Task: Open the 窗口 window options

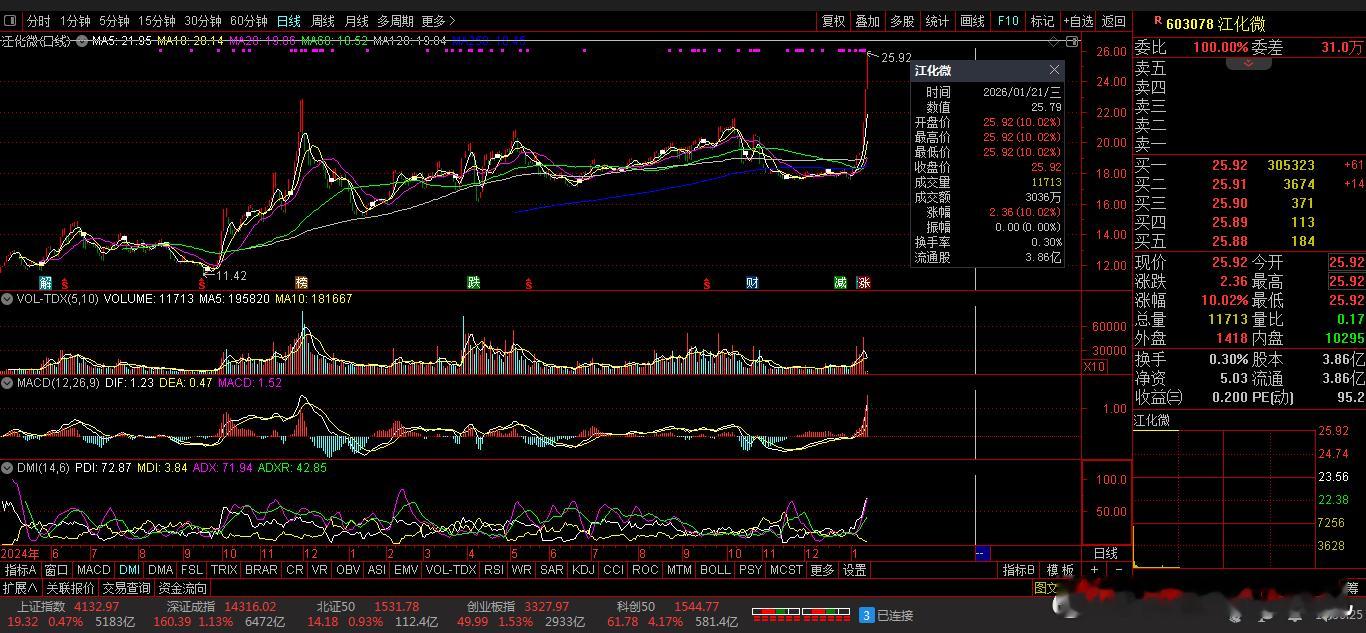Action: 56,570
